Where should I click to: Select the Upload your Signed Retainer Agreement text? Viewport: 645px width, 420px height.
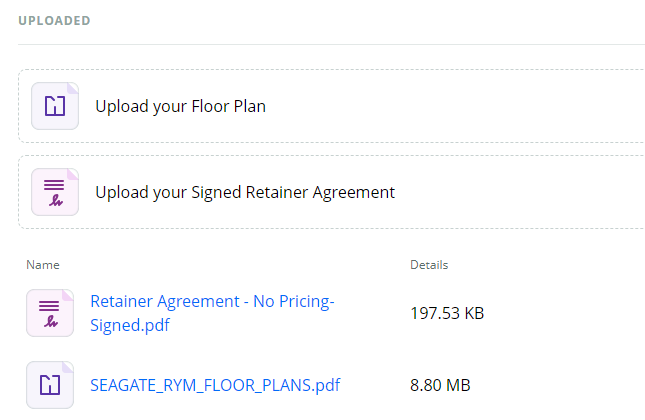[x=245, y=193]
